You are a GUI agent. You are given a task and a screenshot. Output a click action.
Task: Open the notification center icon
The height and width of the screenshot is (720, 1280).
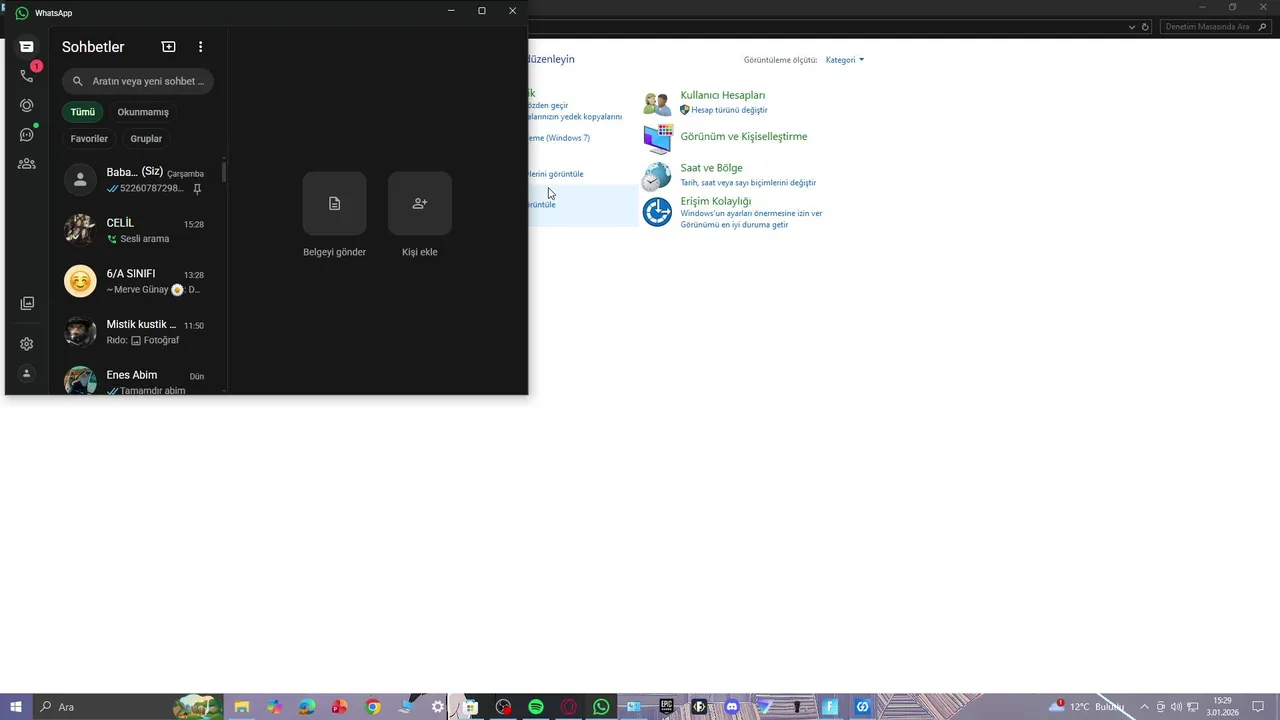[1258, 707]
